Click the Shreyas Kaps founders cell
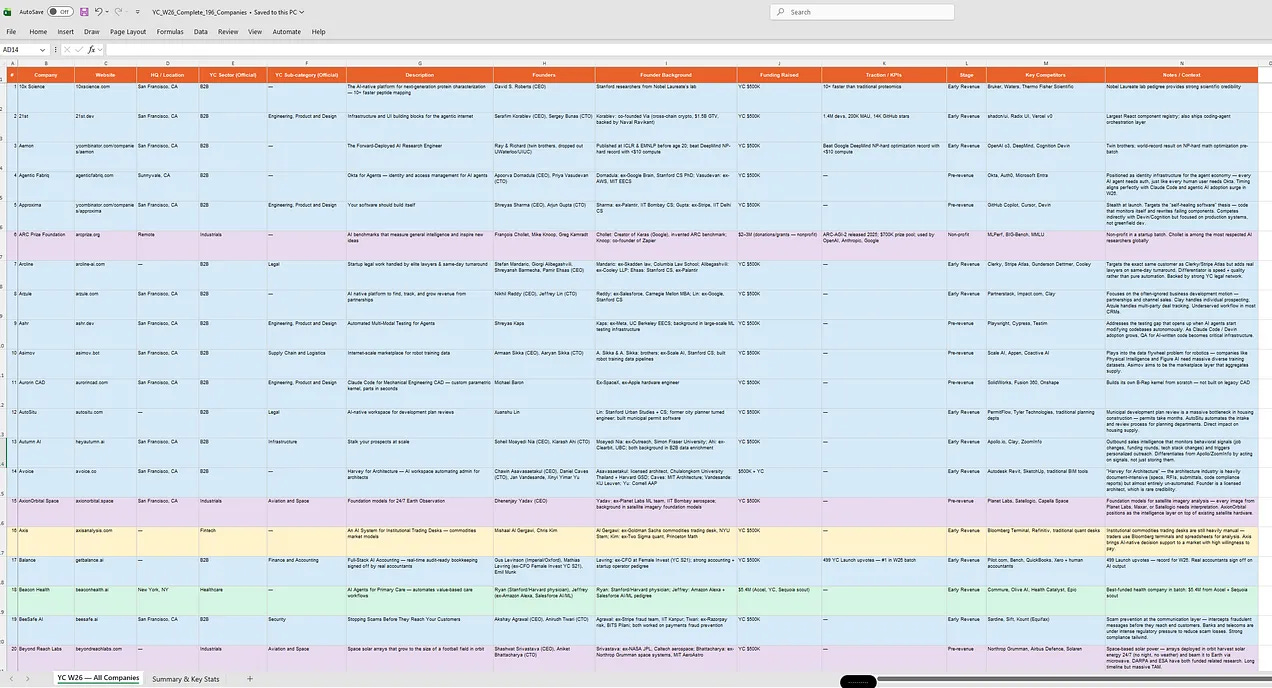This screenshot has width=1272, height=688. [x=544, y=334]
